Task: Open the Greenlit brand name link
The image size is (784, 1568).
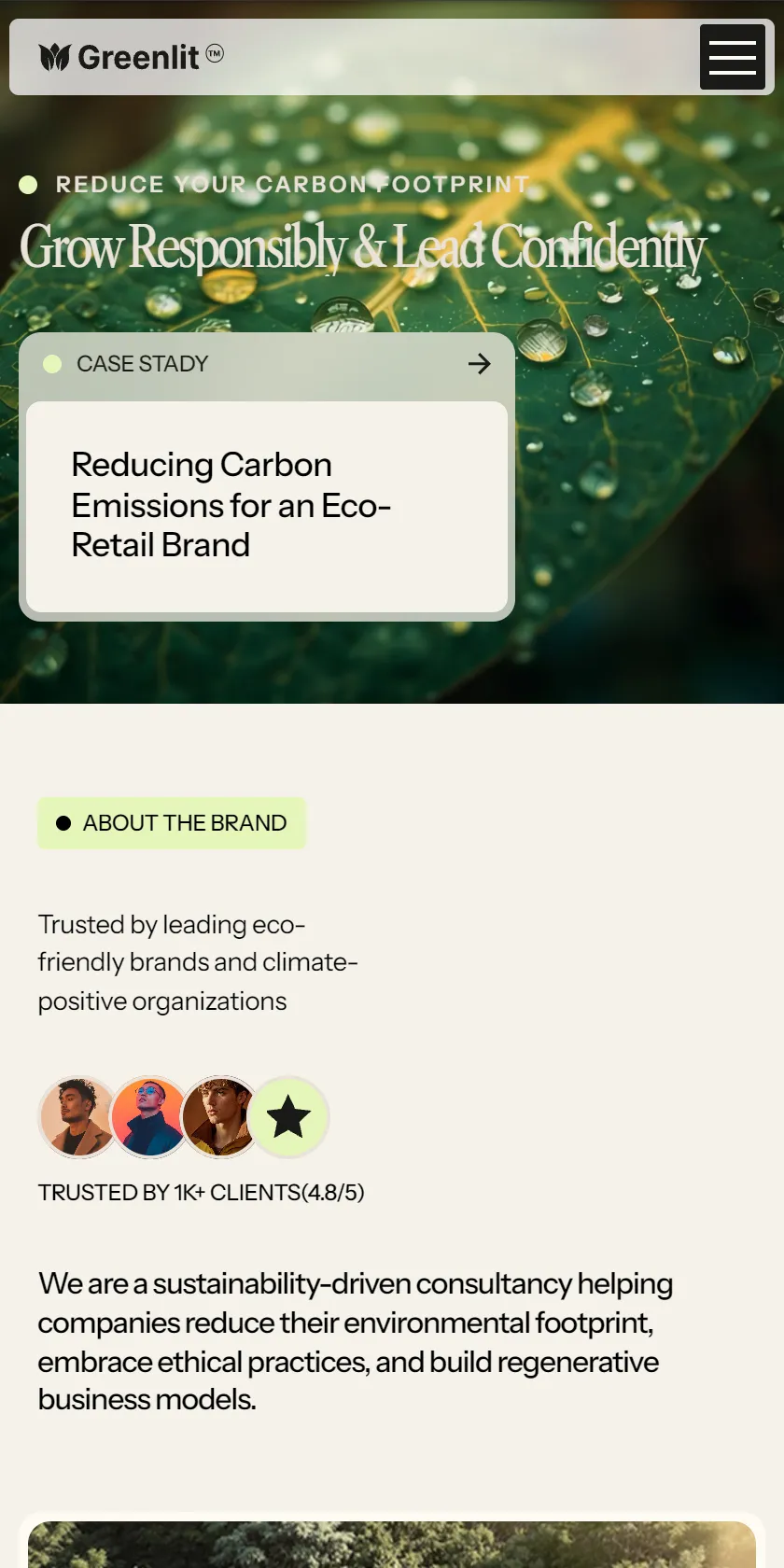Action: pyautogui.click(x=138, y=58)
